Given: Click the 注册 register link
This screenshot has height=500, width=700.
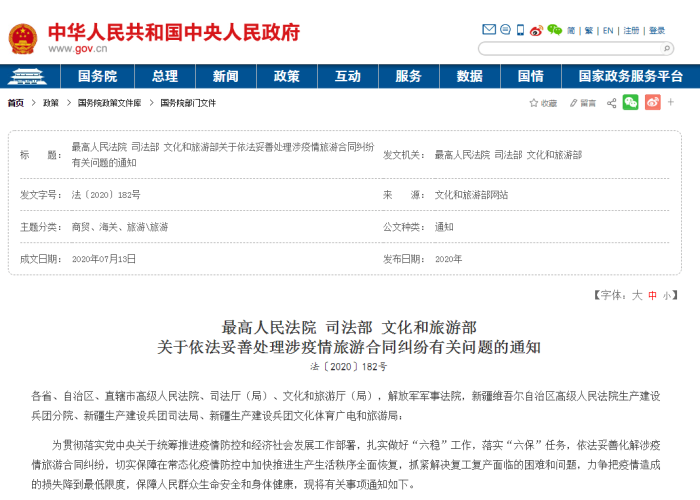Looking at the screenshot, I should point(631,30).
